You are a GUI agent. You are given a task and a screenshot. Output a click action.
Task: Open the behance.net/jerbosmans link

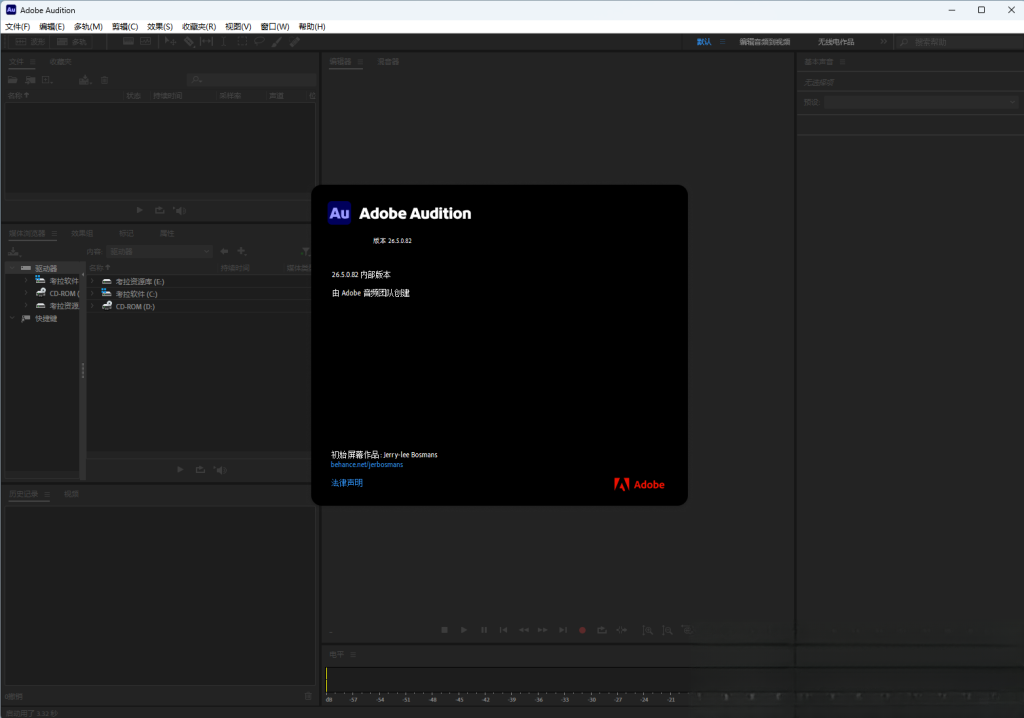[367, 465]
